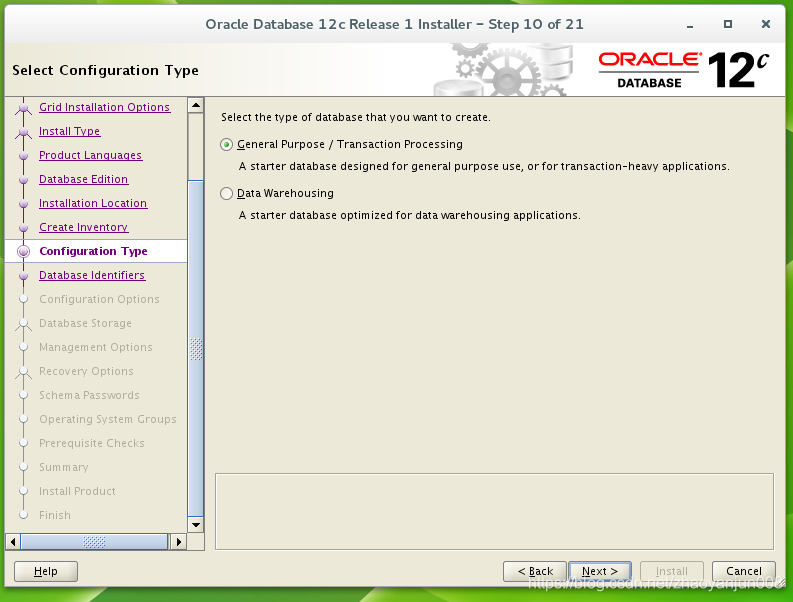
Task: Click the Finish step text
Action: coord(55,515)
